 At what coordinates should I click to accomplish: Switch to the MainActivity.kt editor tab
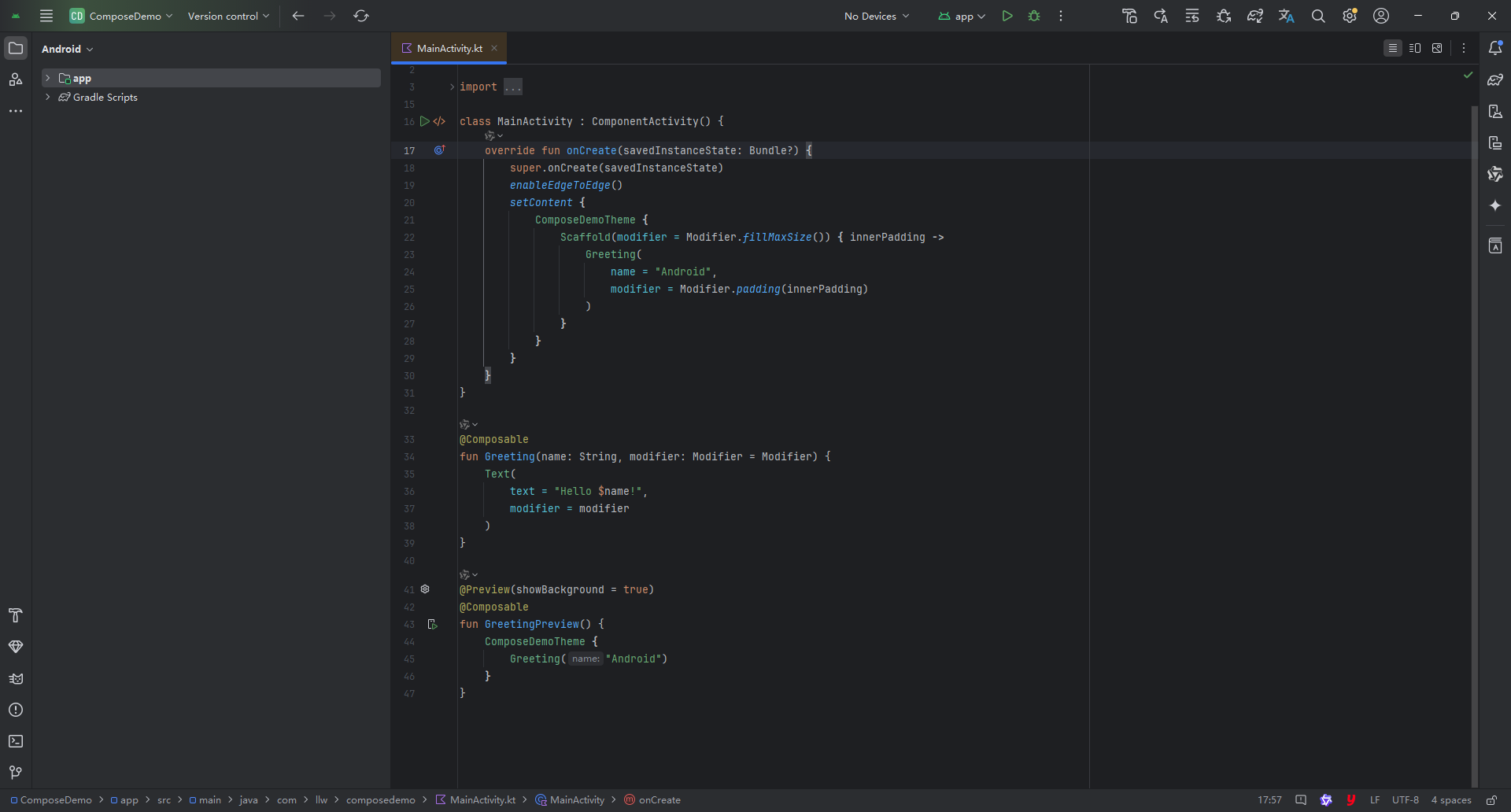(449, 48)
